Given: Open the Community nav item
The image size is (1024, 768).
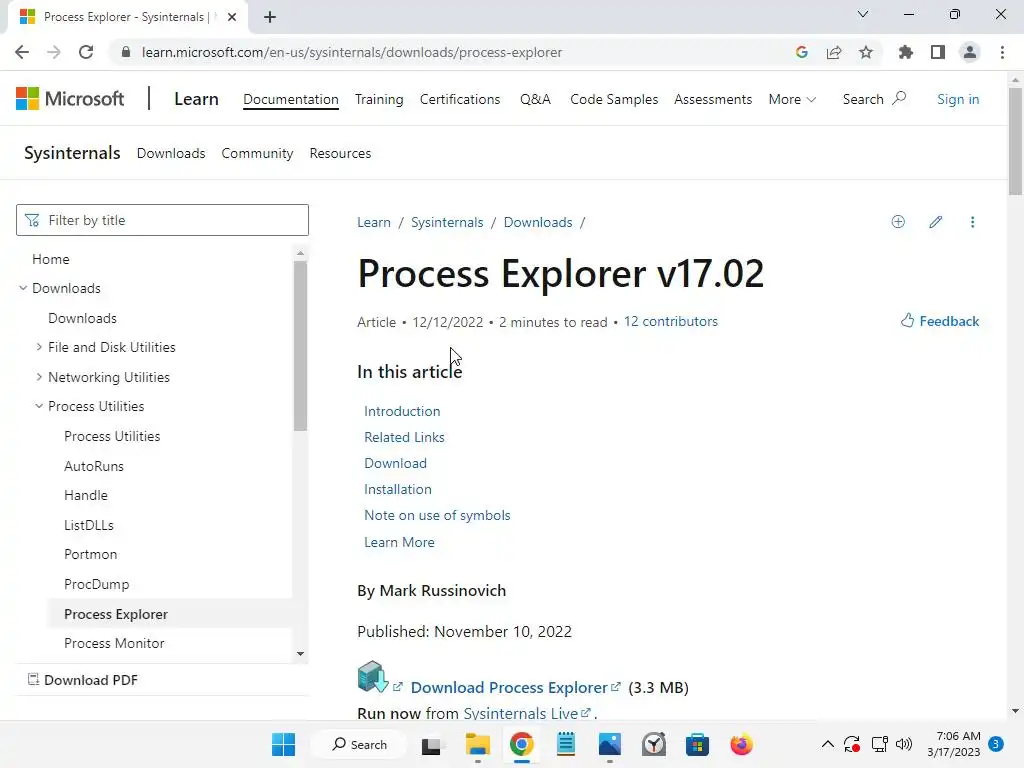Looking at the screenshot, I should (x=257, y=153).
